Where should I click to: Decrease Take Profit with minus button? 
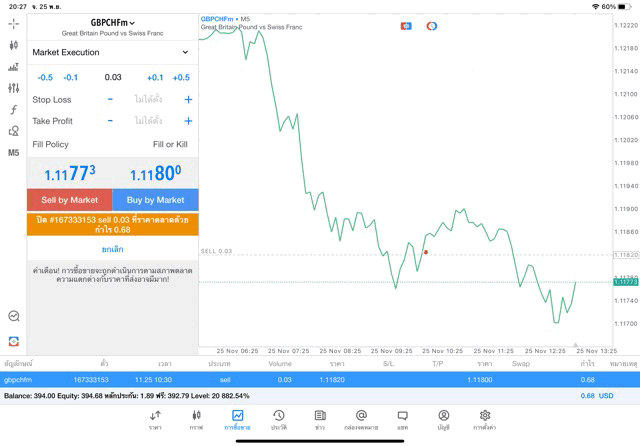click(x=110, y=121)
